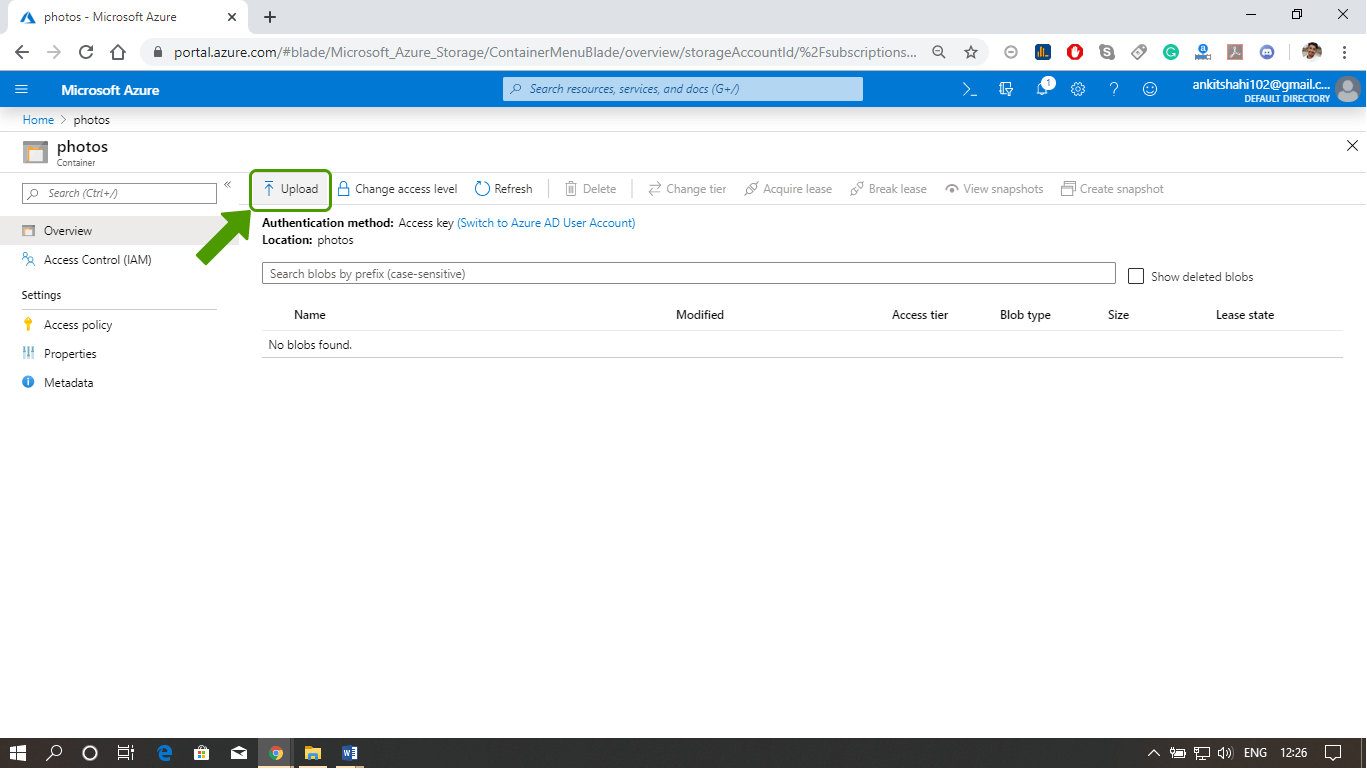Focus the Search blobs by prefix field
This screenshot has width=1367, height=769.
688,274
